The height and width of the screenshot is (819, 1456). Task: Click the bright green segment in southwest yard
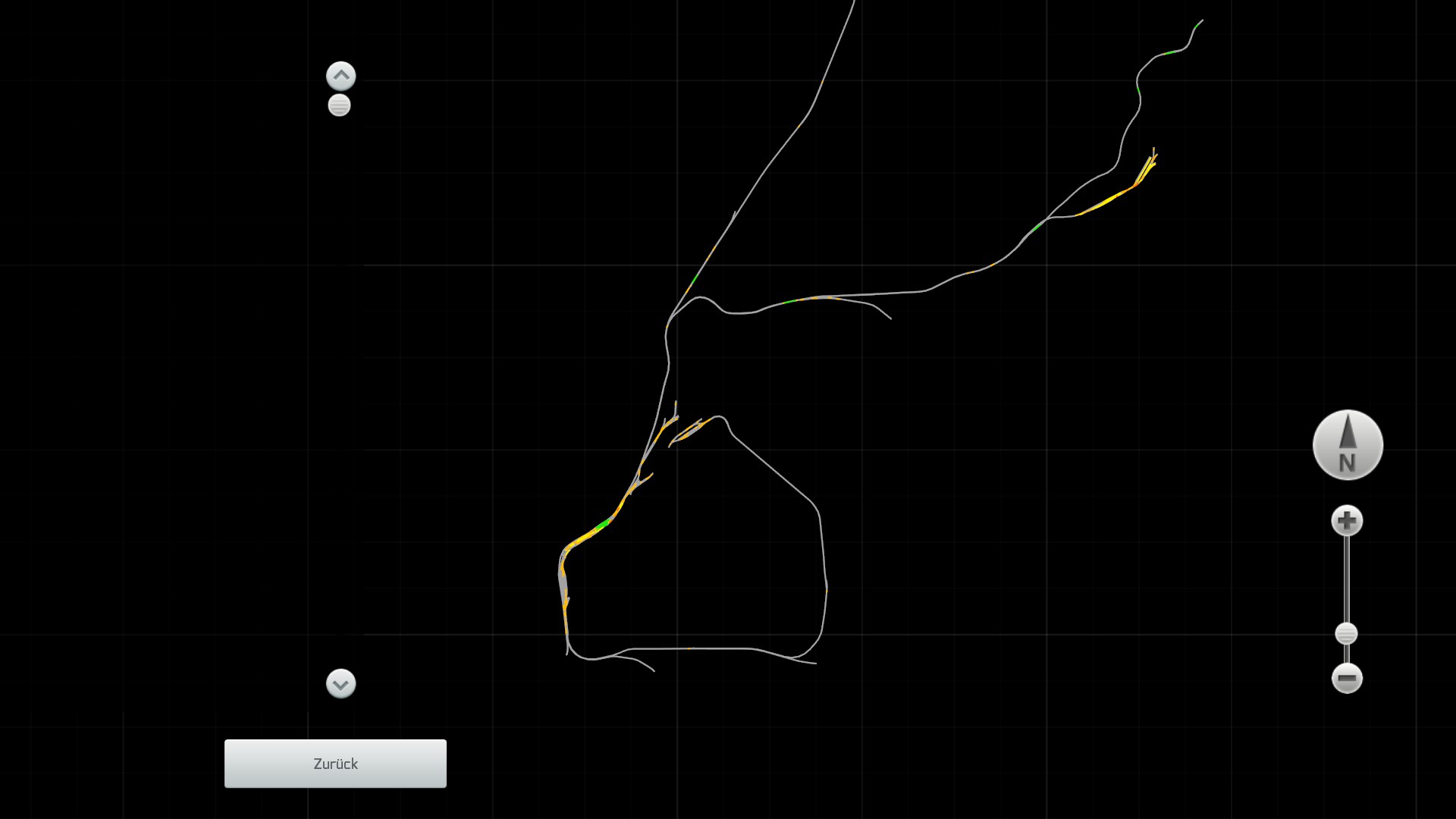(603, 524)
